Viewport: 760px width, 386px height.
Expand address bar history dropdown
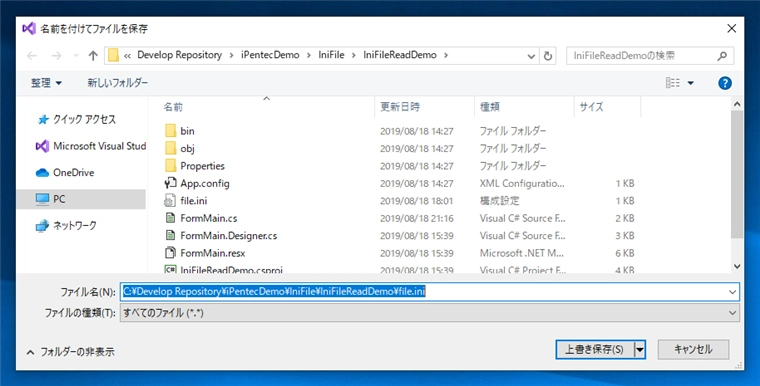click(x=531, y=56)
